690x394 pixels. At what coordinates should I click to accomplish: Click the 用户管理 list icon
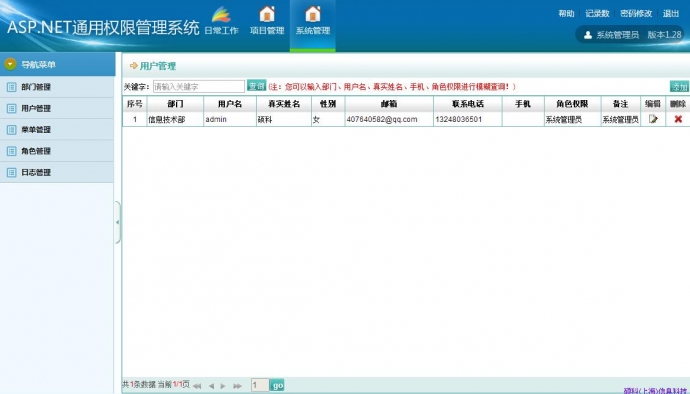tap(12, 108)
